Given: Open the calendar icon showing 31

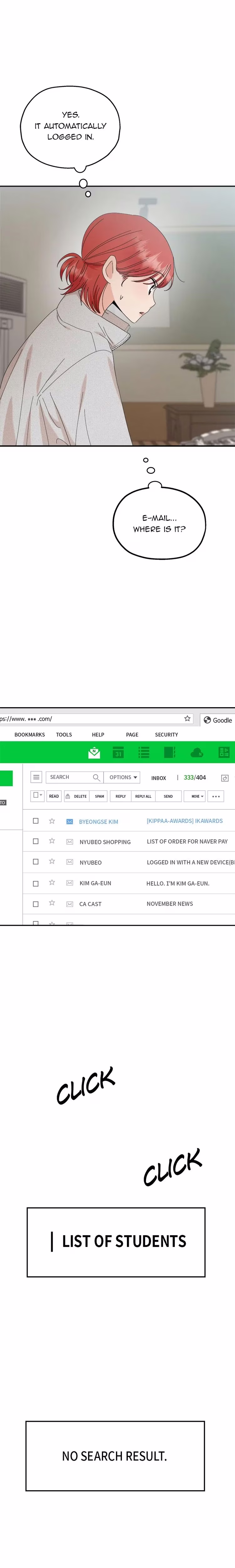Looking at the screenshot, I should pyautogui.click(x=118, y=752).
